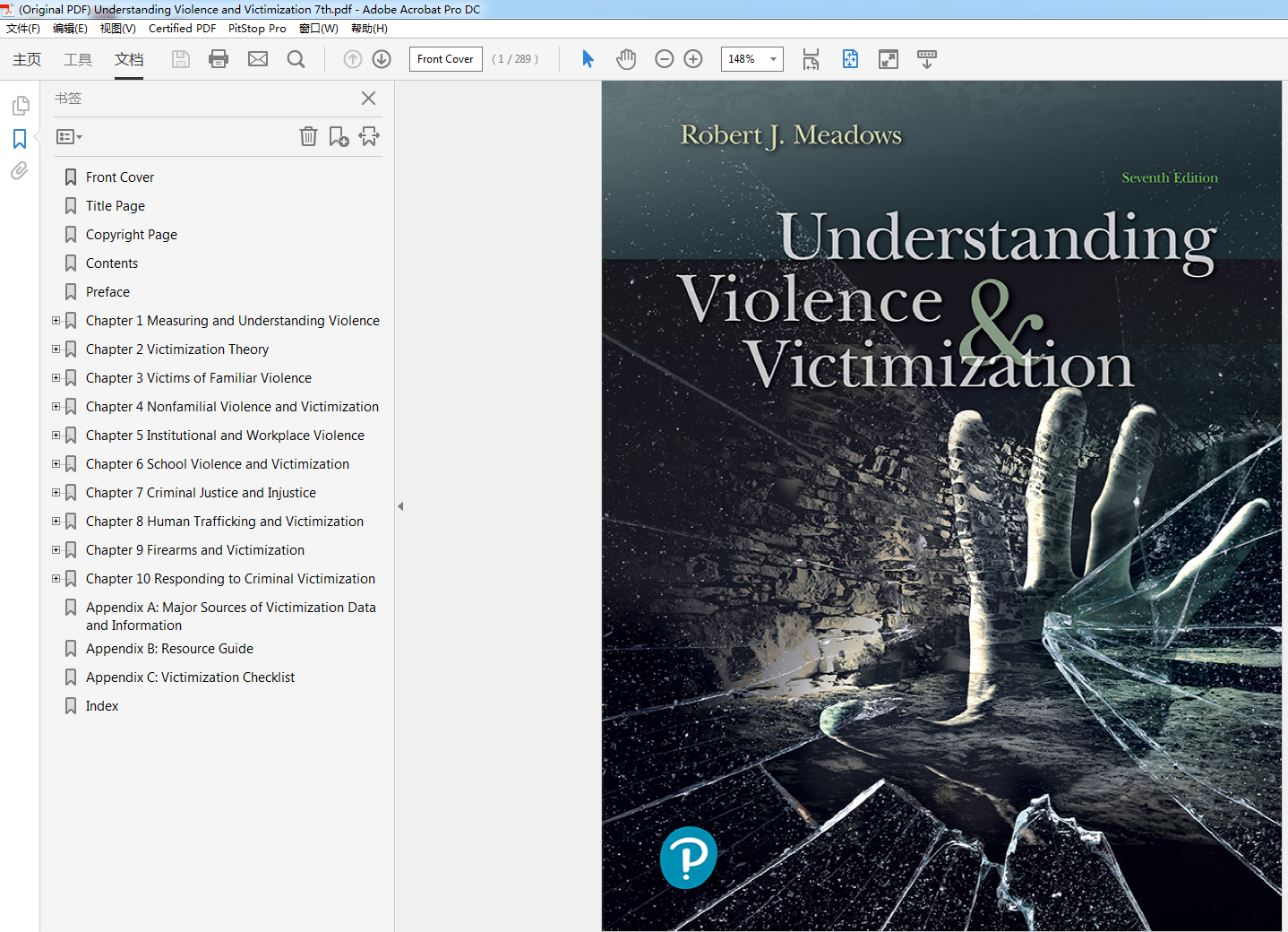Go to previous page arrow
The image size is (1288, 932).
click(x=353, y=59)
